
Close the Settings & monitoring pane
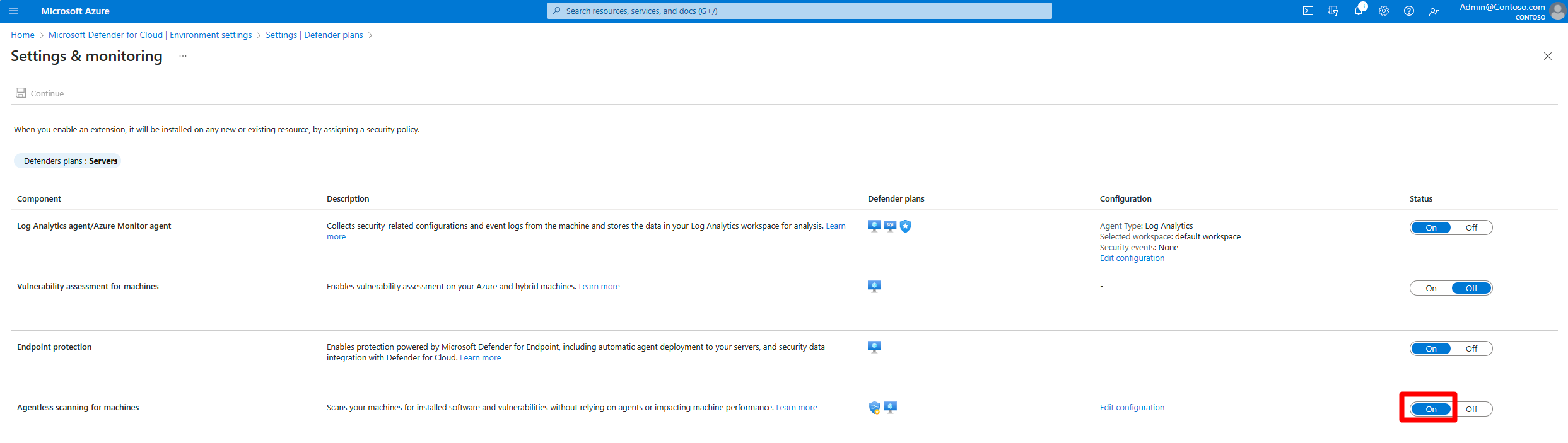(x=1547, y=56)
